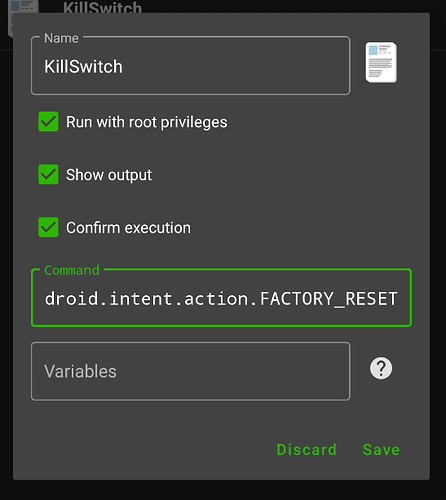Click the 'Run with root privileges' label text
The height and width of the screenshot is (500, 446).
(147, 122)
